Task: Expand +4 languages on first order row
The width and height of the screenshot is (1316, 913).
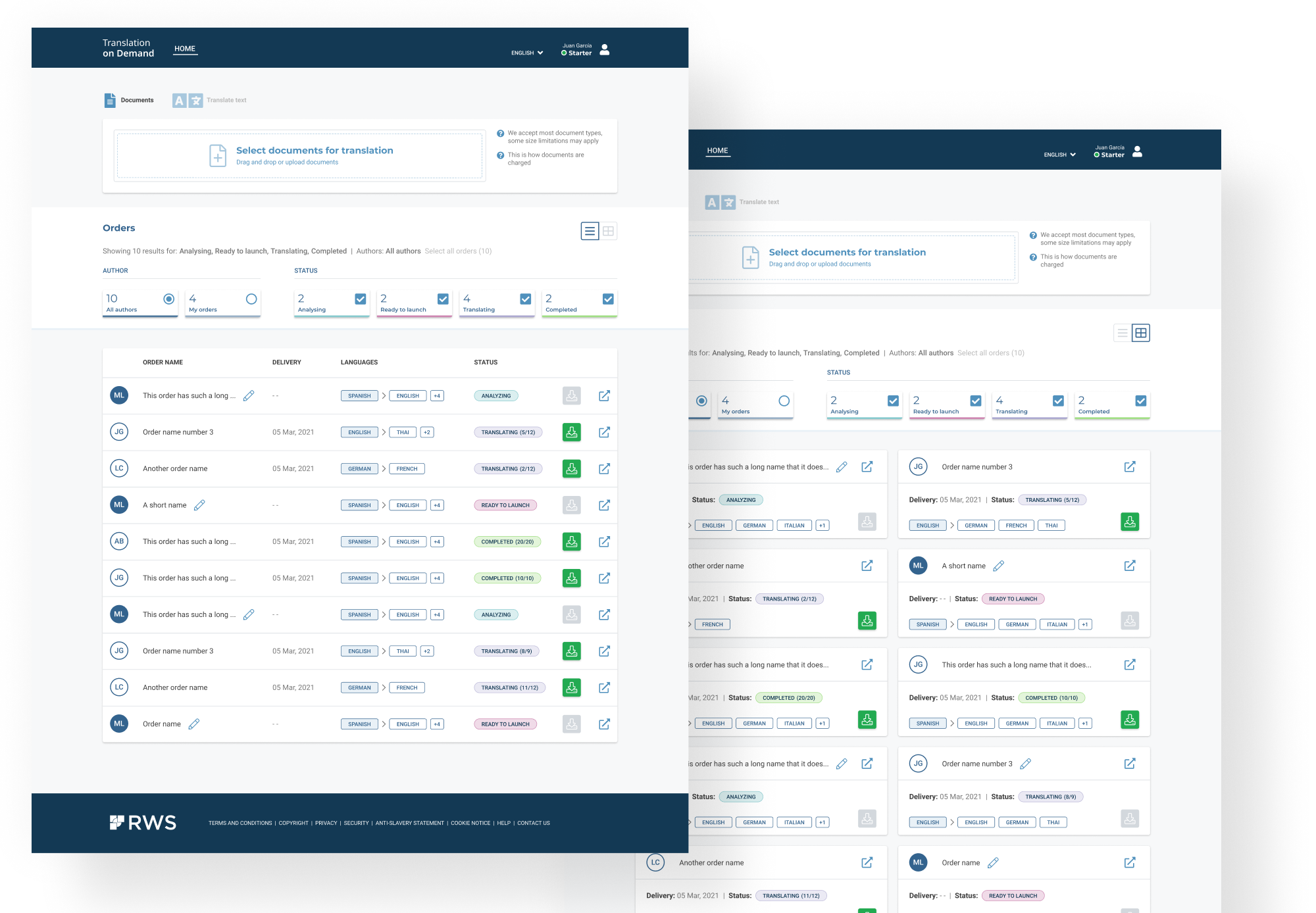Action: click(437, 396)
